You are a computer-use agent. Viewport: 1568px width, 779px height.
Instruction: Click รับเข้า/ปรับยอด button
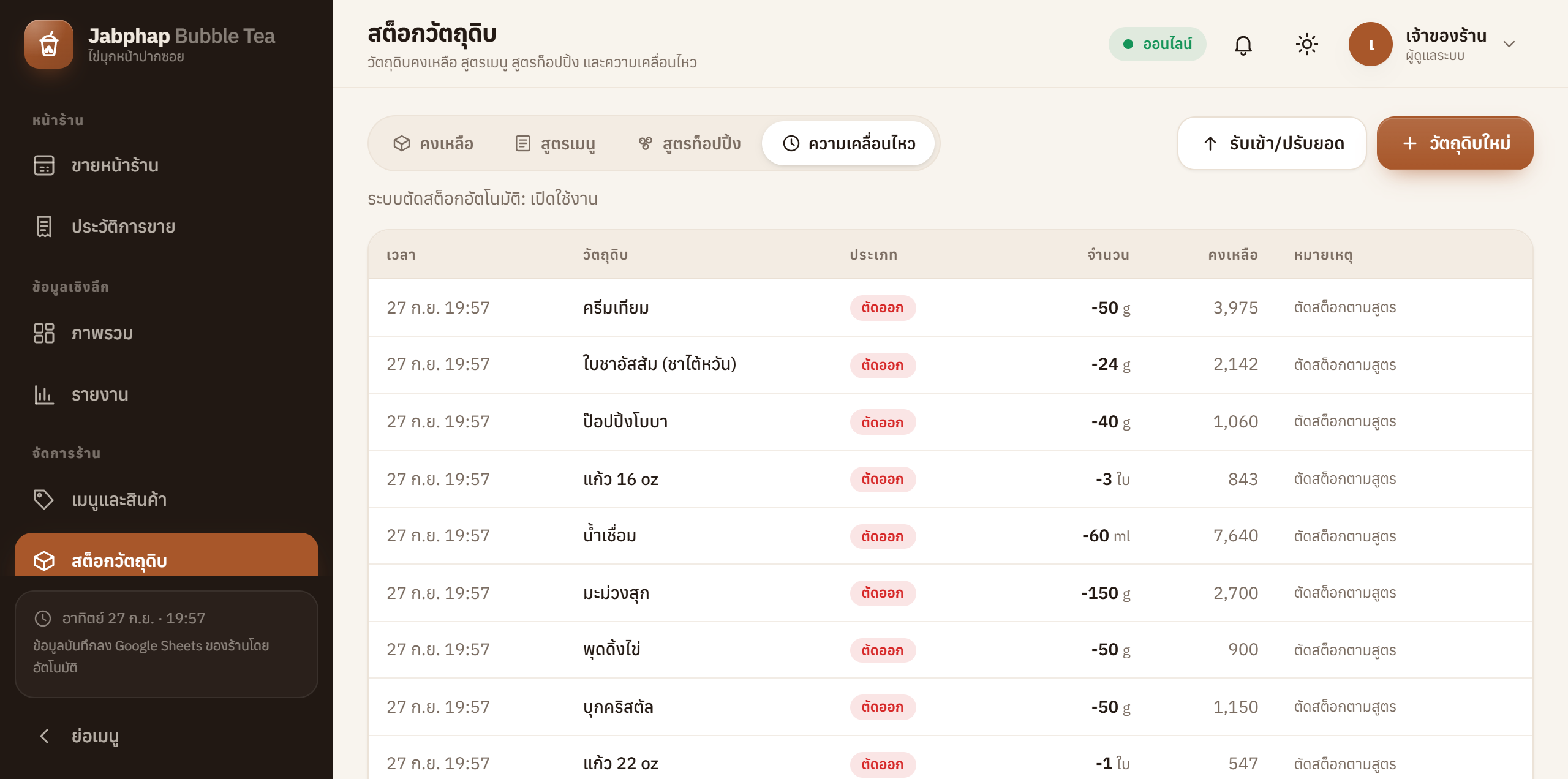(1272, 143)
